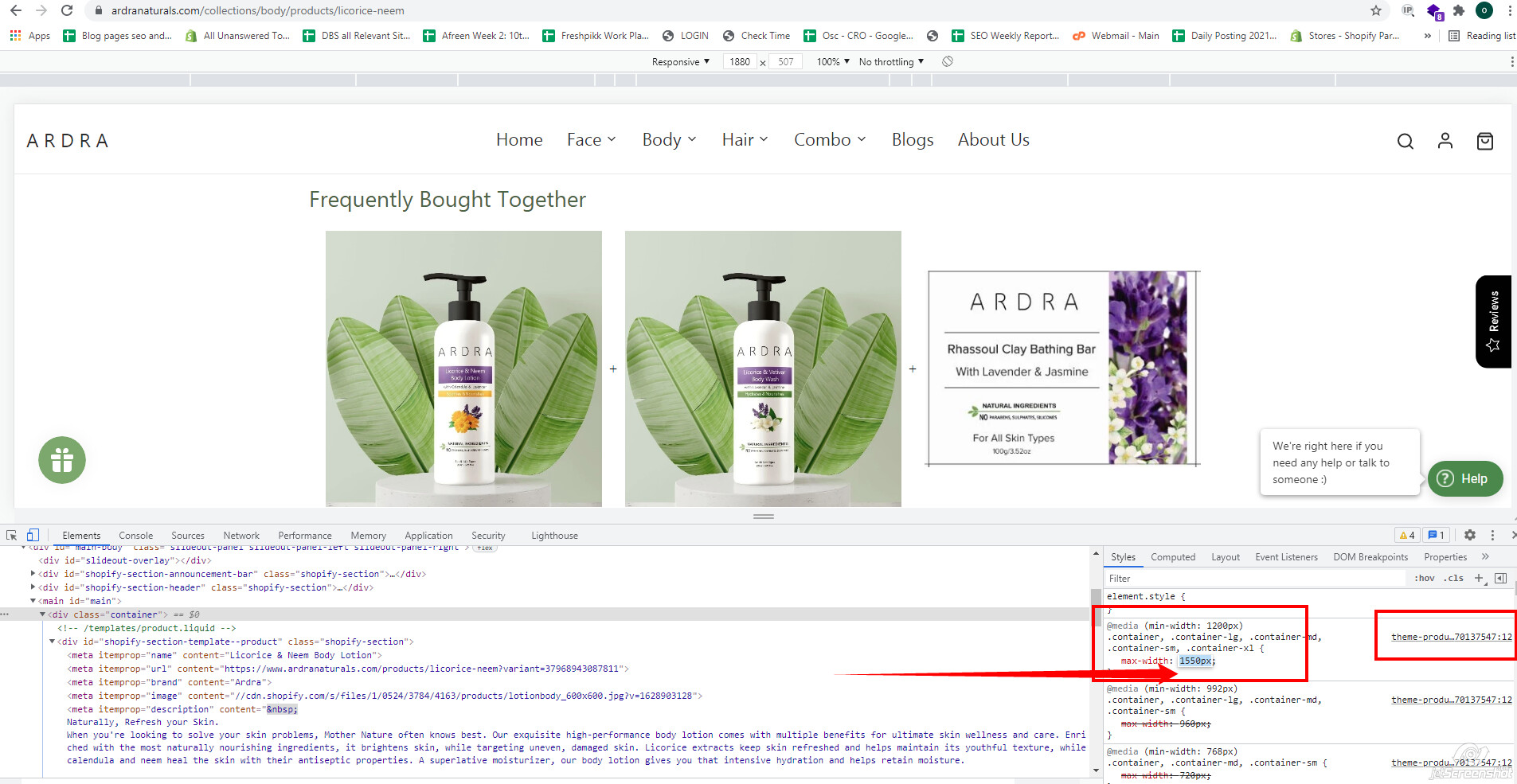Open the Responsive device dropdown
The height and width of the screenshot is (784, 1517).
pos(680,61)
